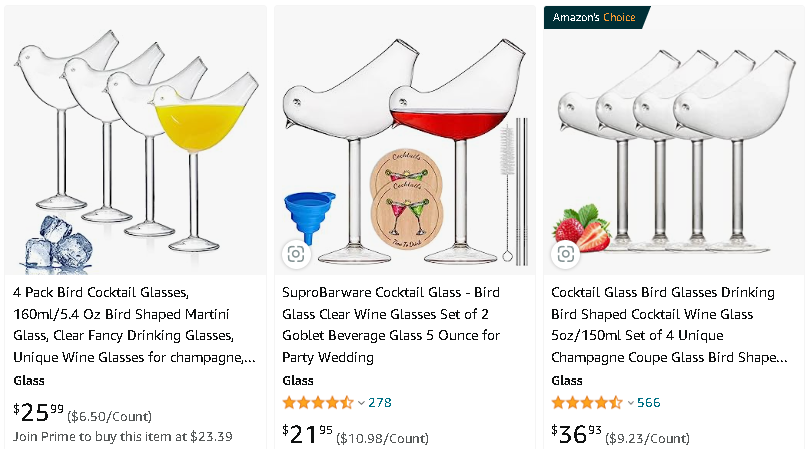809x449 pixels.
Task: Open the Cocktail Glass Bird Glasses Drinking title
Action: (x=664, y=324)
